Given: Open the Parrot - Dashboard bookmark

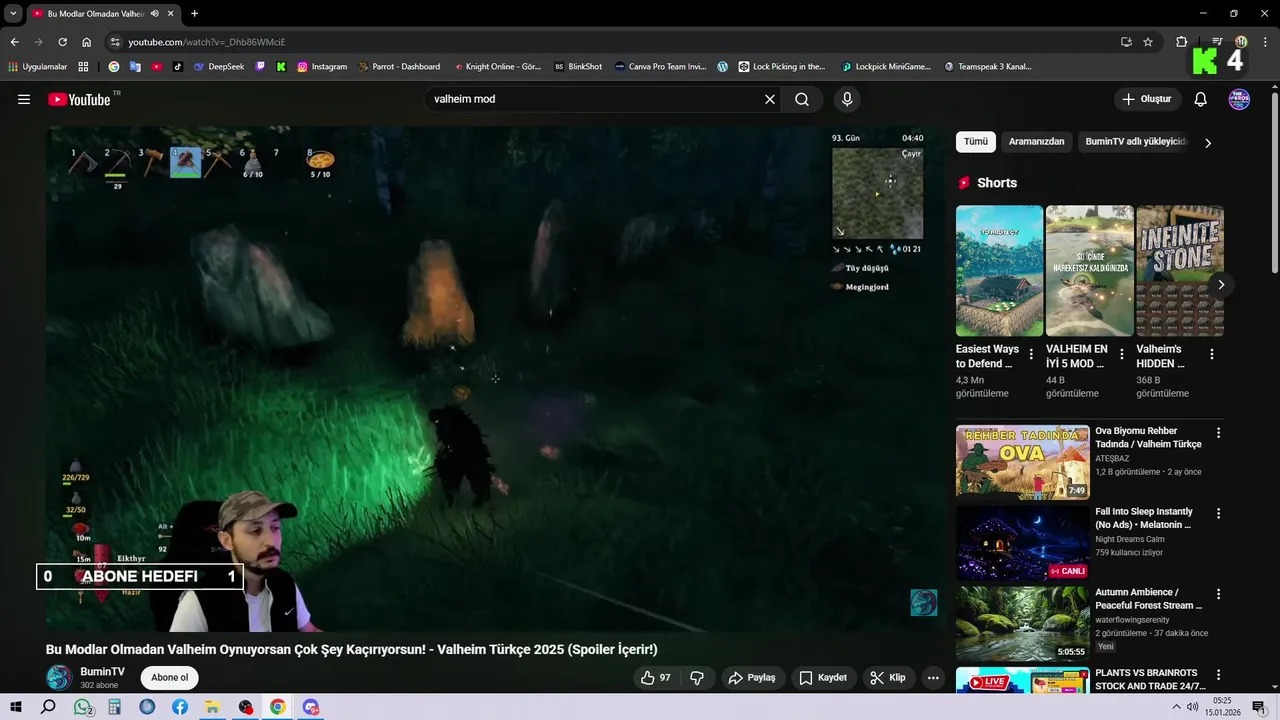Looking at the screenshot, I should click(x=399, y=67).
